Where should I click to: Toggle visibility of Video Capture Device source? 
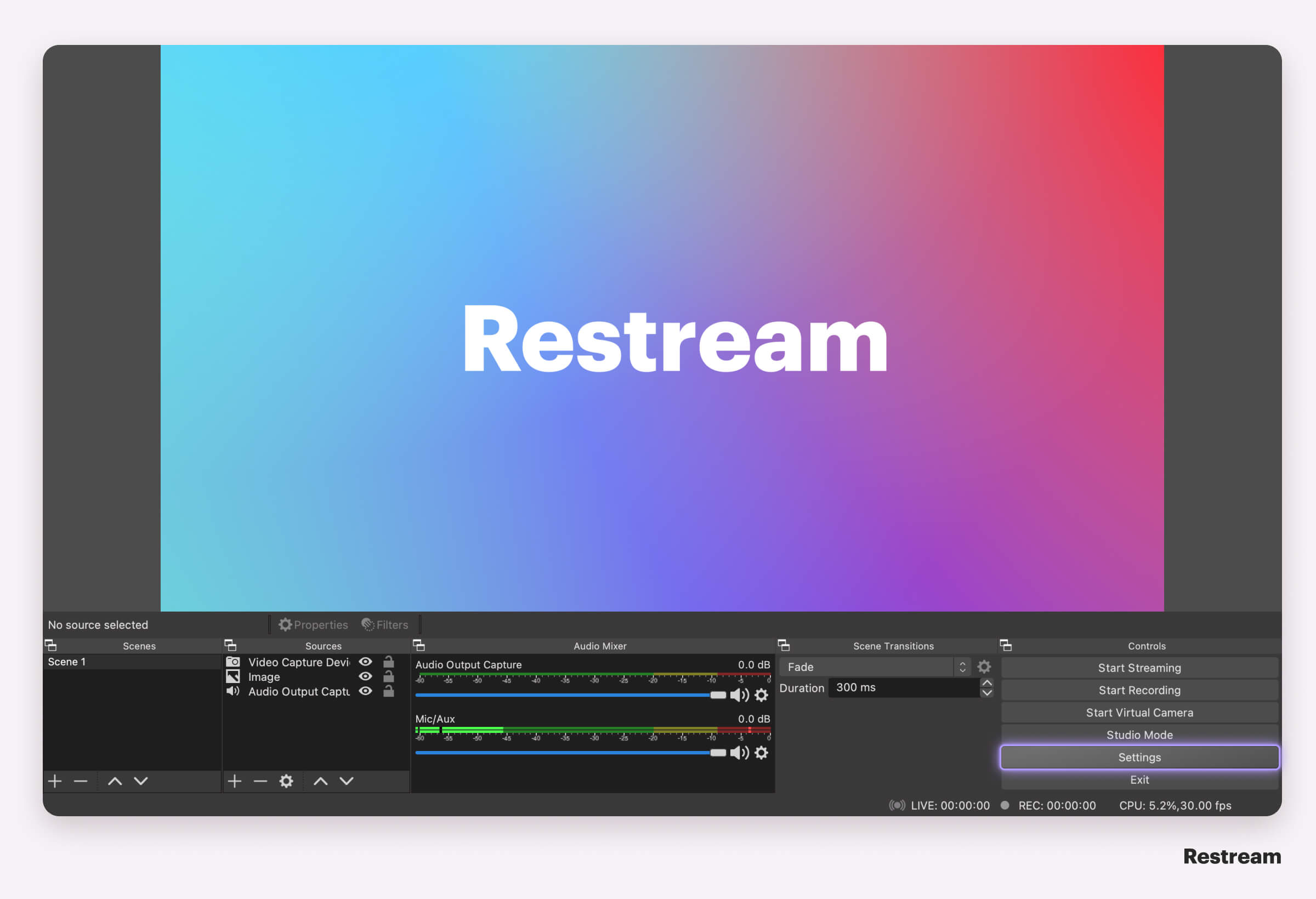(x=367, y=662)
